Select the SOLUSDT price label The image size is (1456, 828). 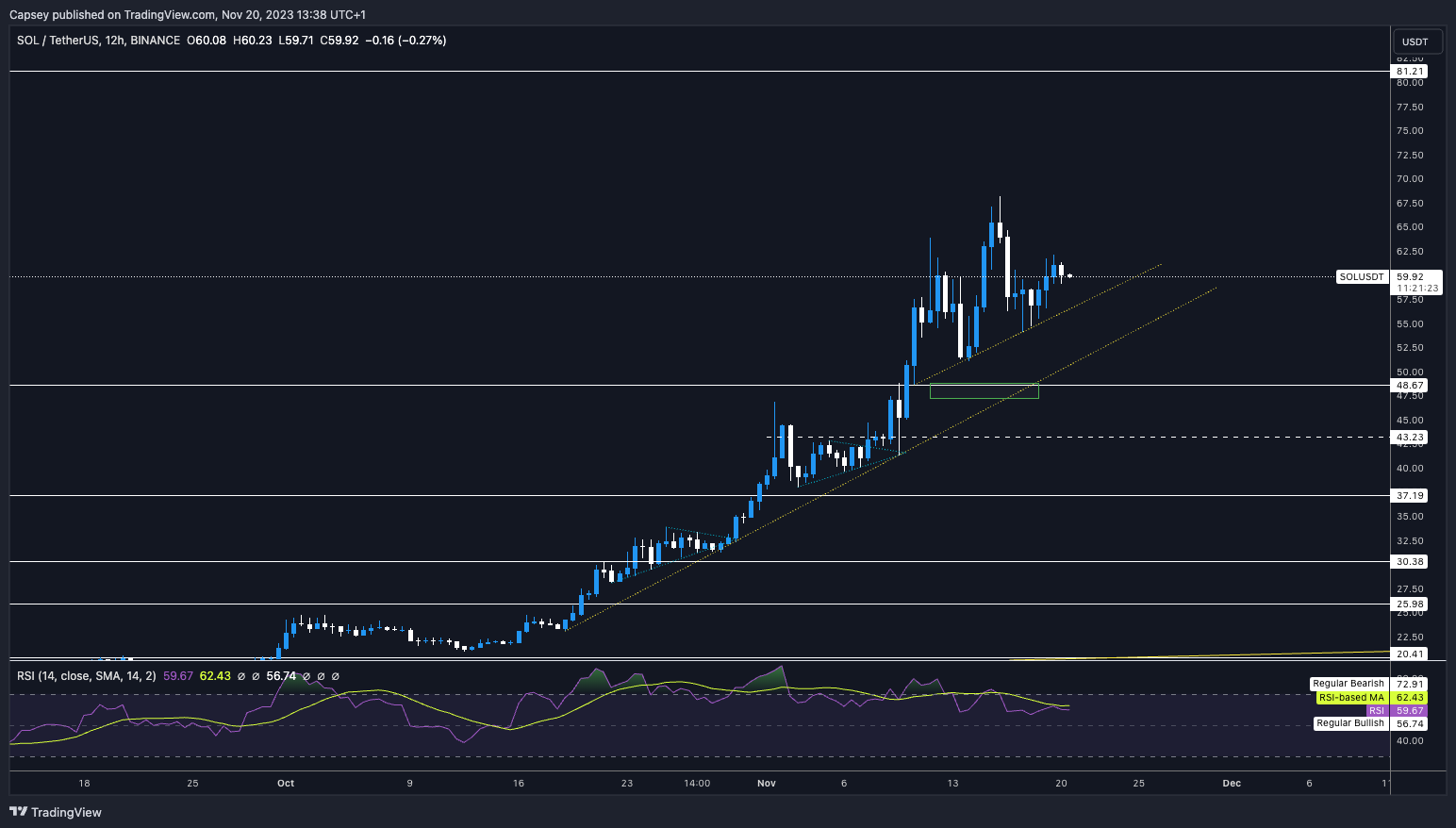tap(1362, 277)
